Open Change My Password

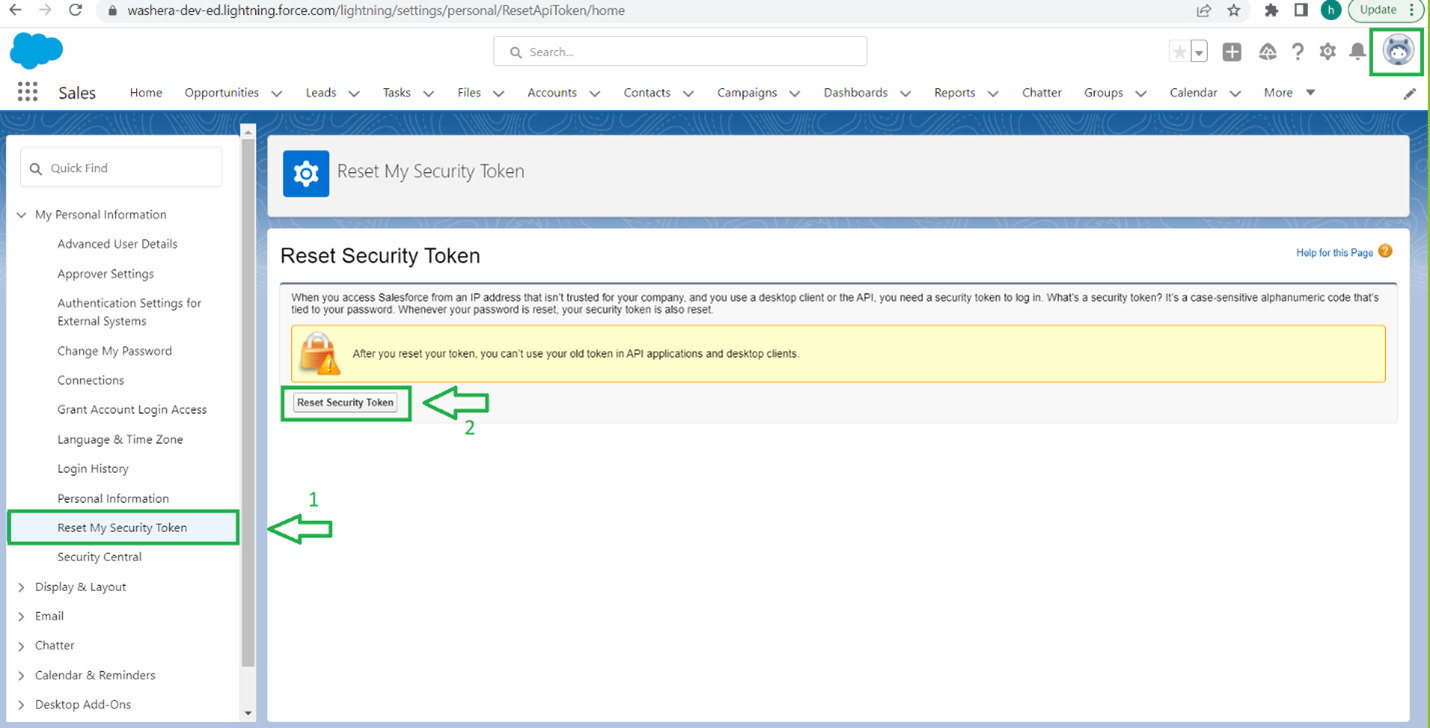point(114,351)
